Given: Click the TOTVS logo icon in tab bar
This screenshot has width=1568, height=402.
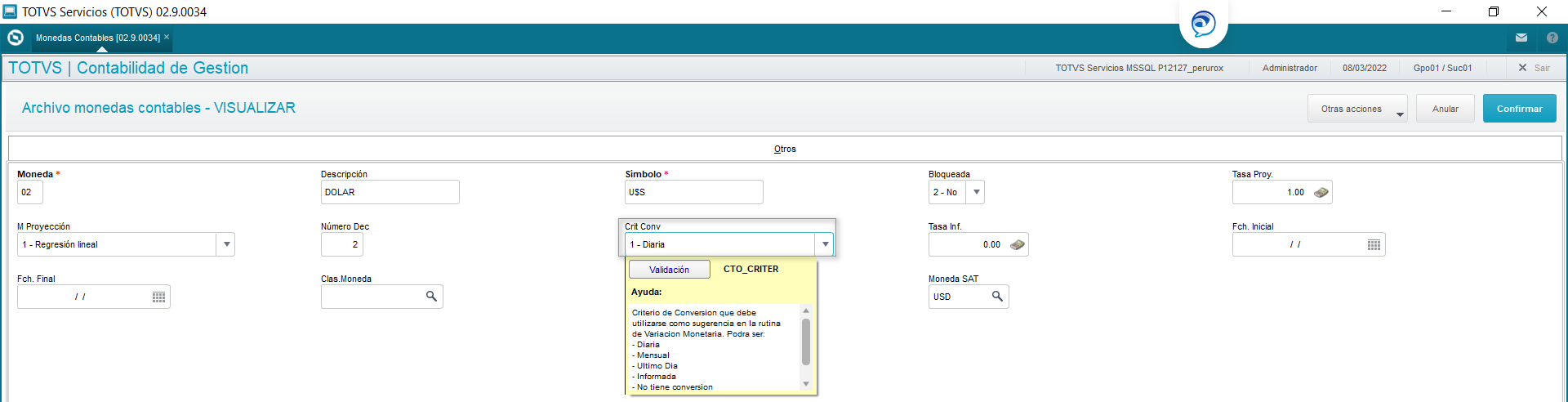Looking at the screenshot, I should click(x=16, y=38).
